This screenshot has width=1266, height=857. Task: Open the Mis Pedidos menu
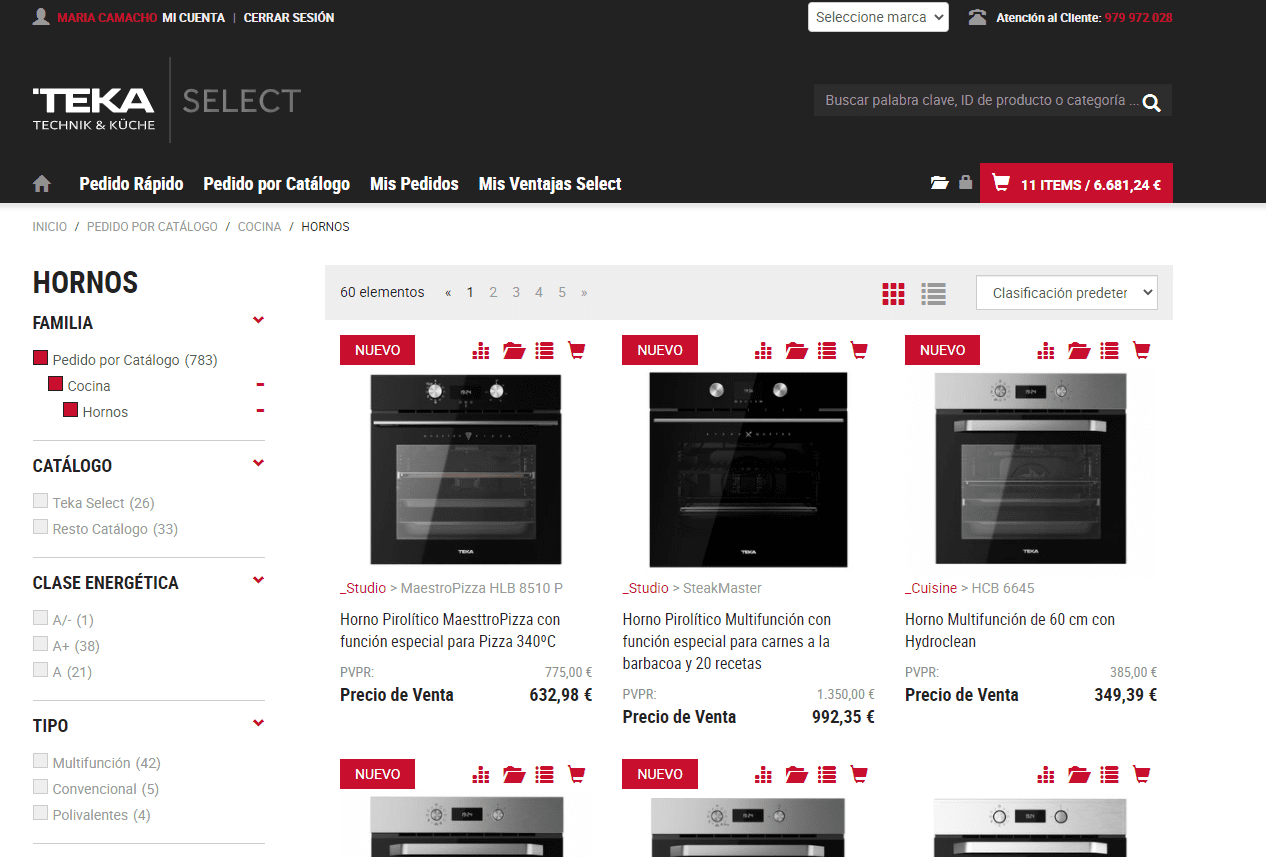click(414, 184)
